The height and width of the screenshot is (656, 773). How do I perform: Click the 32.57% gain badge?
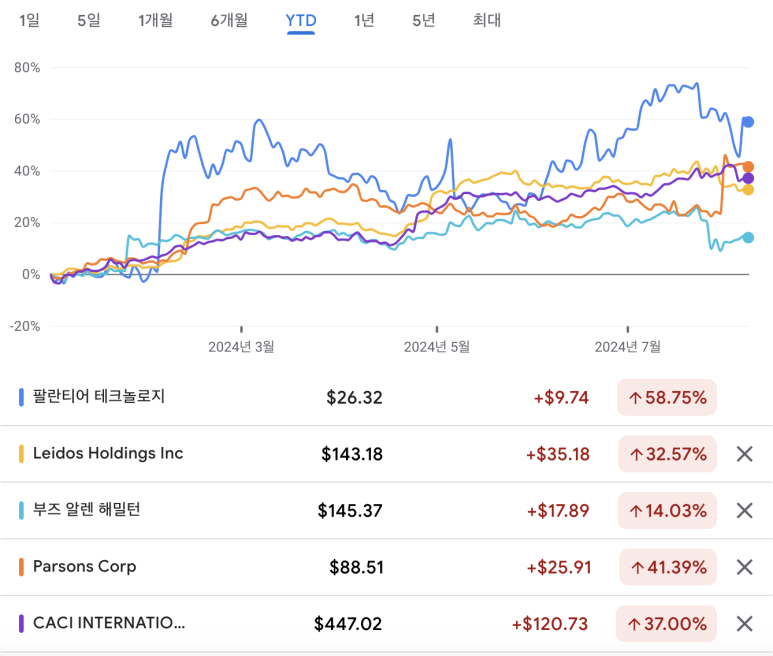[x=667, y=454]
